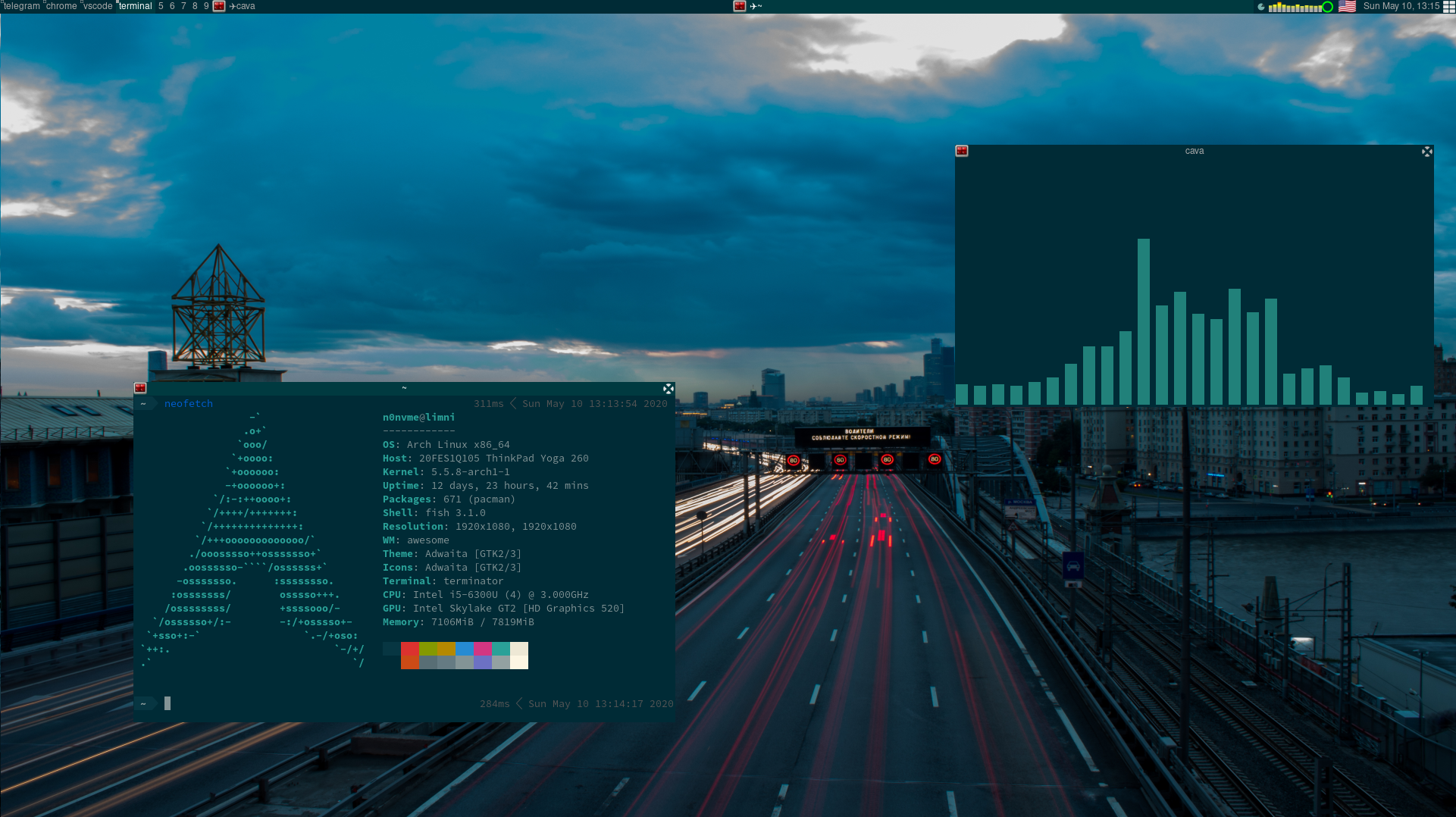Click the Terminal: terminator line
1456x817 pixels.
tap(443, 581)
